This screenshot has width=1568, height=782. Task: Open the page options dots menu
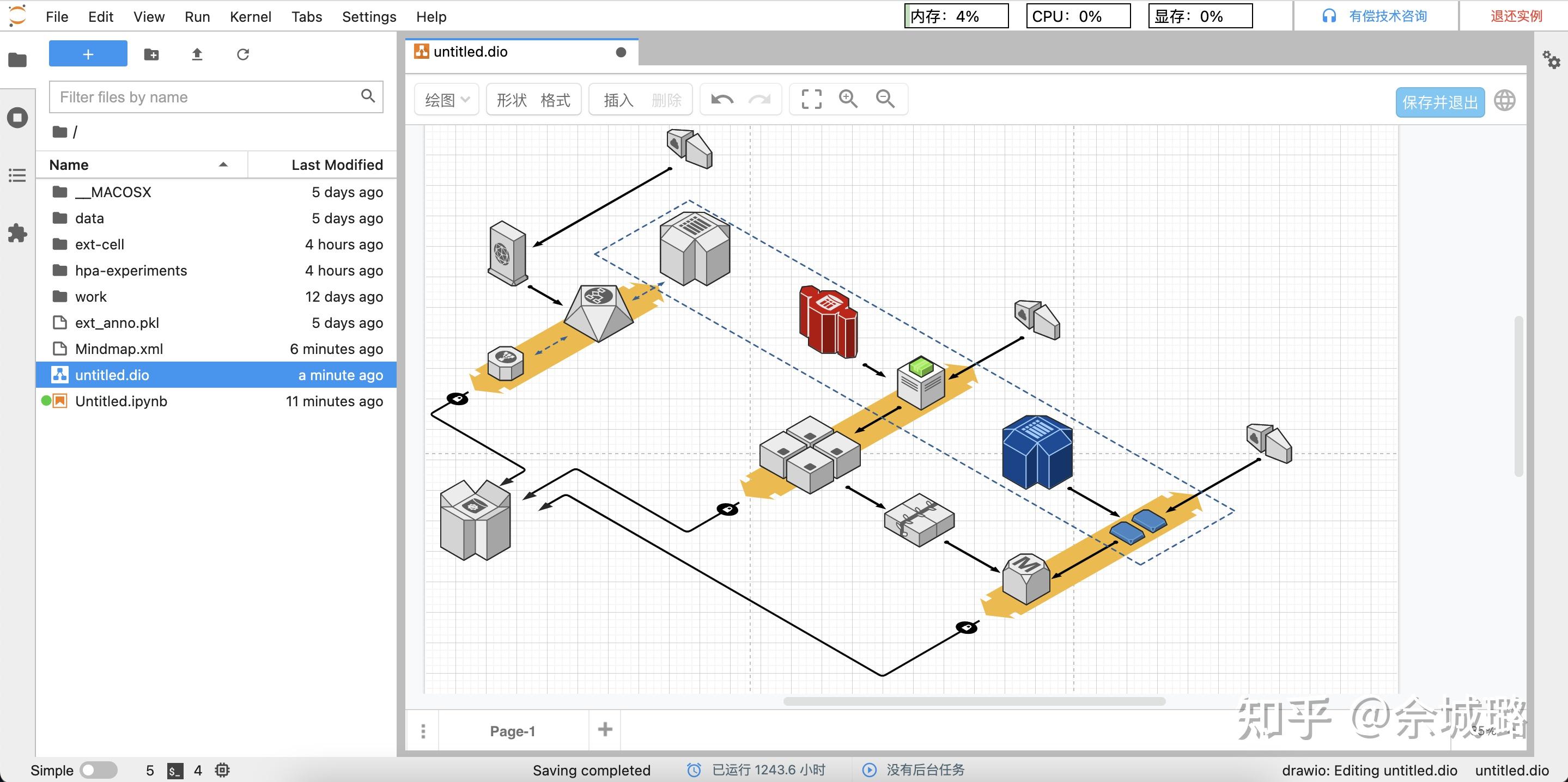[423, 731]
